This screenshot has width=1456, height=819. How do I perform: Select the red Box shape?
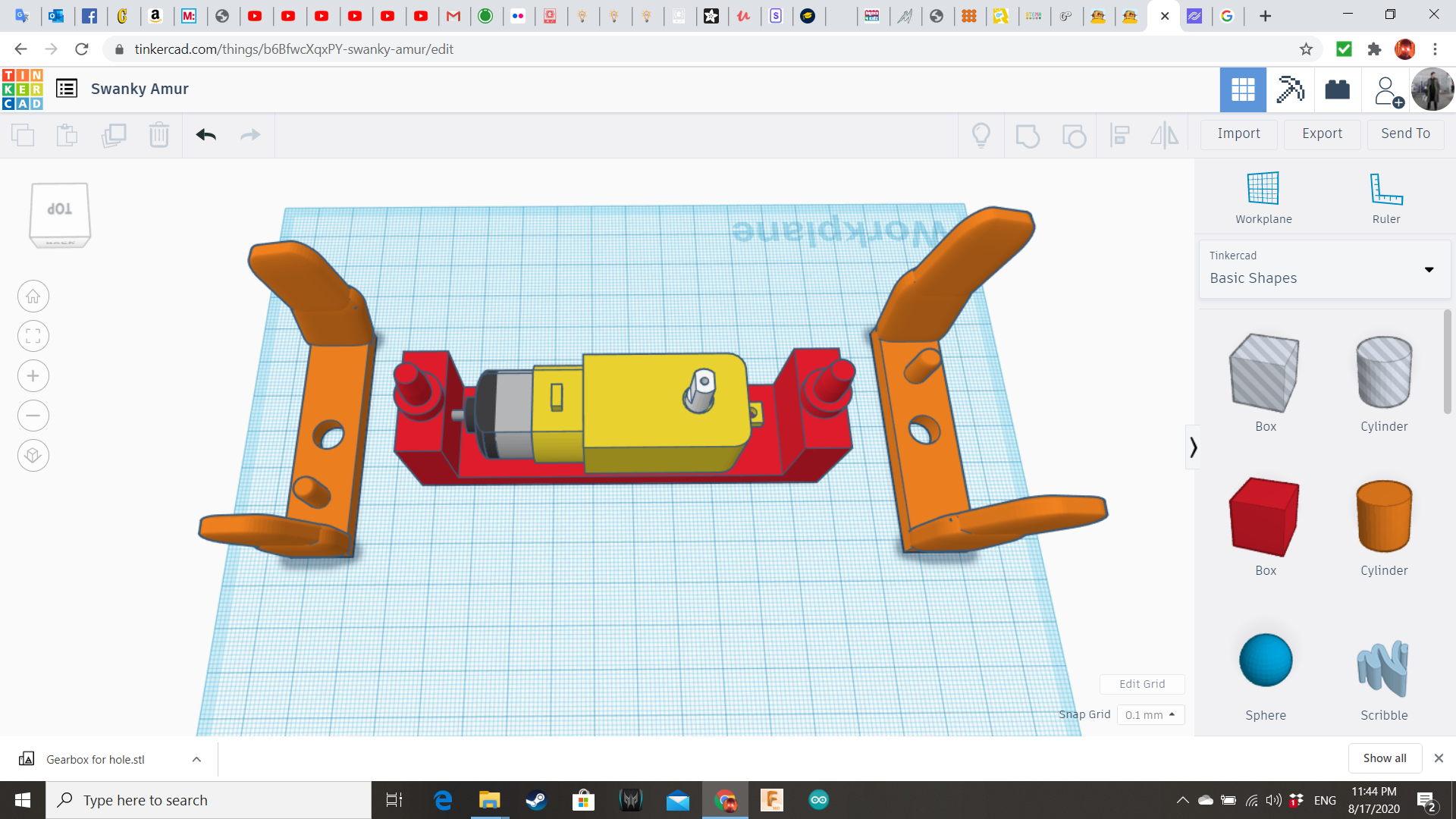point(1264,517)
